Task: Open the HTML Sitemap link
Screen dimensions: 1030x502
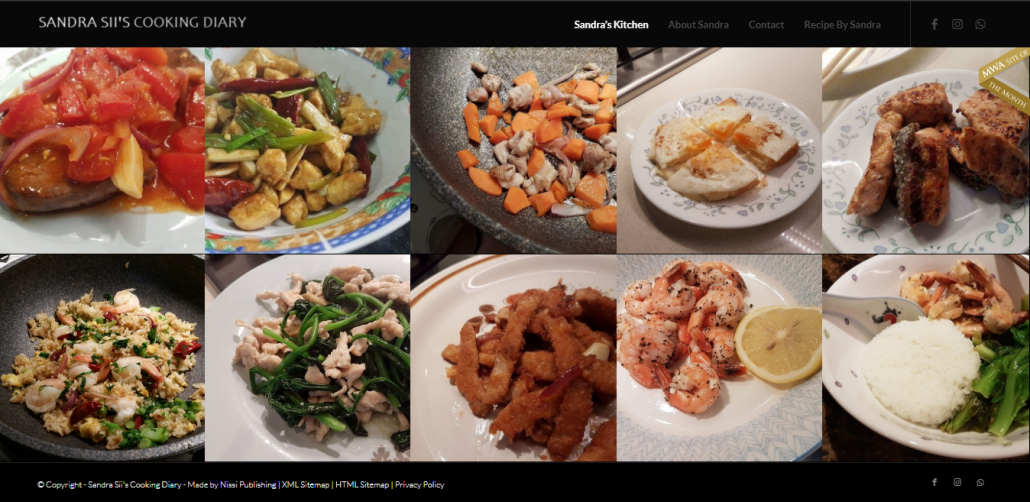Action: [x=362, y=485]
